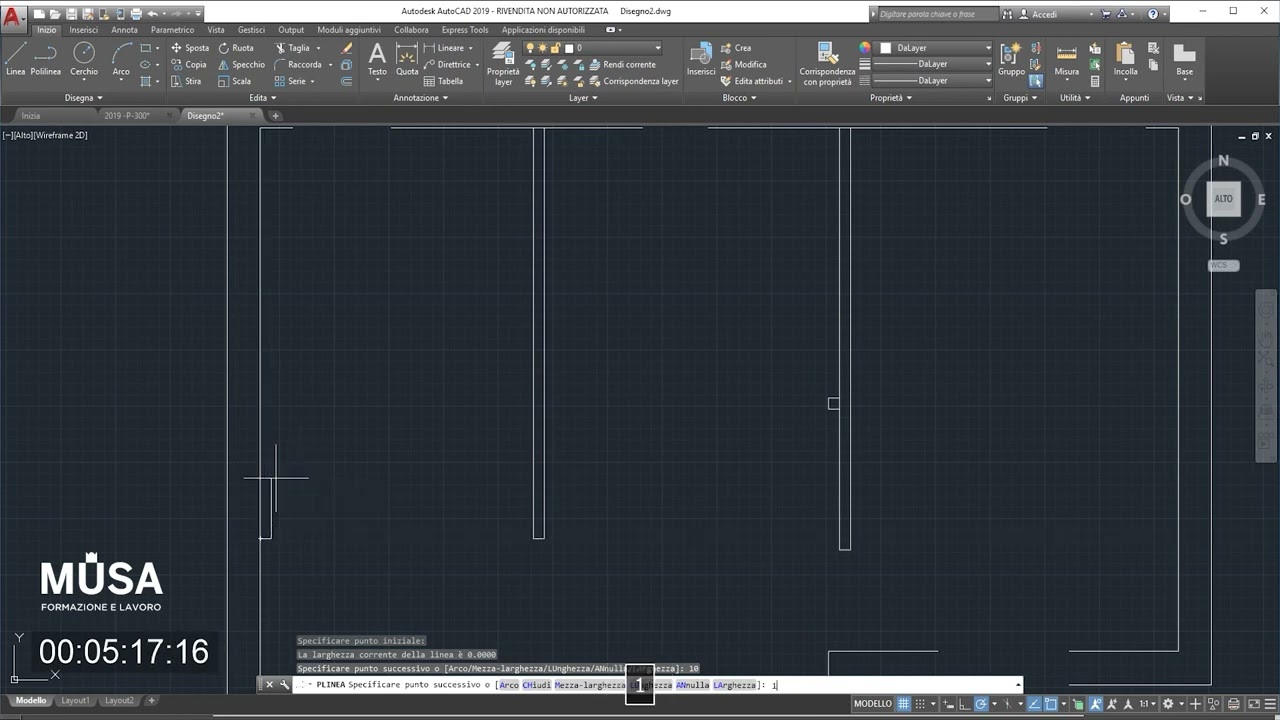Expand the Utilità panel
This screenshot has width=1280, height=720.
1075,98
